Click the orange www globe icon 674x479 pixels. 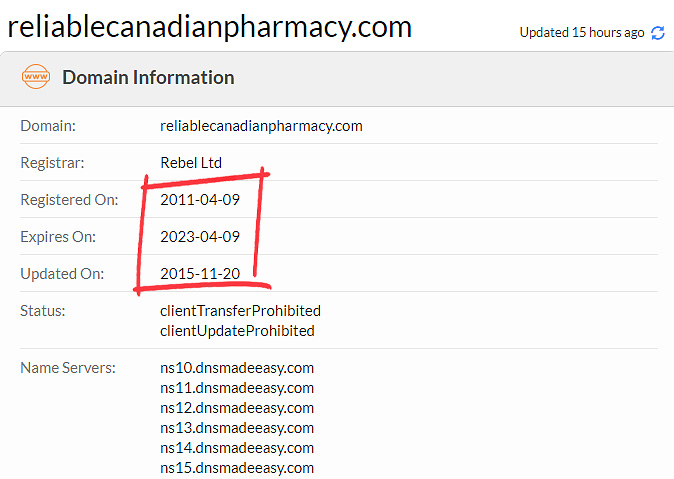(x=36, y=77)
